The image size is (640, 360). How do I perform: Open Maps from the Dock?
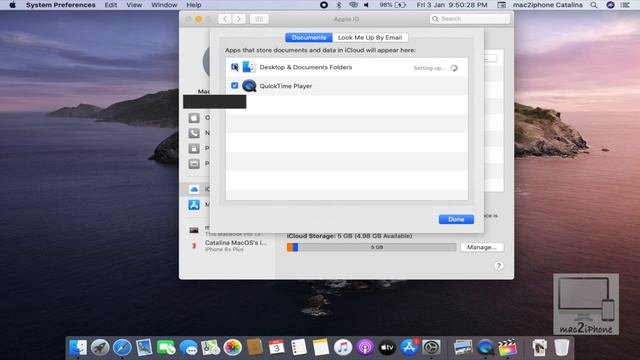(210, 348)
